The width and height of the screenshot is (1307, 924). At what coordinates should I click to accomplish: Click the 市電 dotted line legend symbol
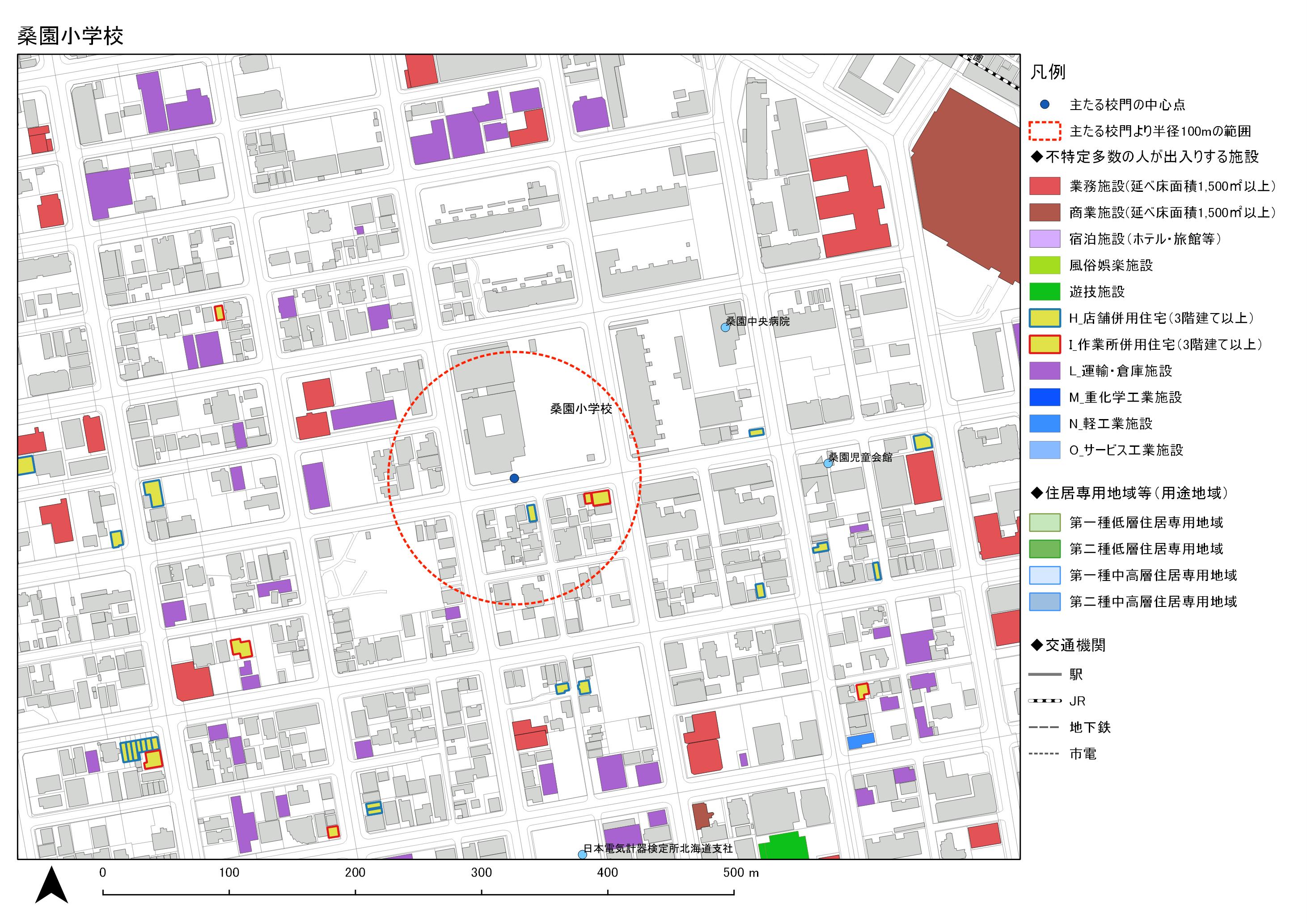tap(1045, 754)
